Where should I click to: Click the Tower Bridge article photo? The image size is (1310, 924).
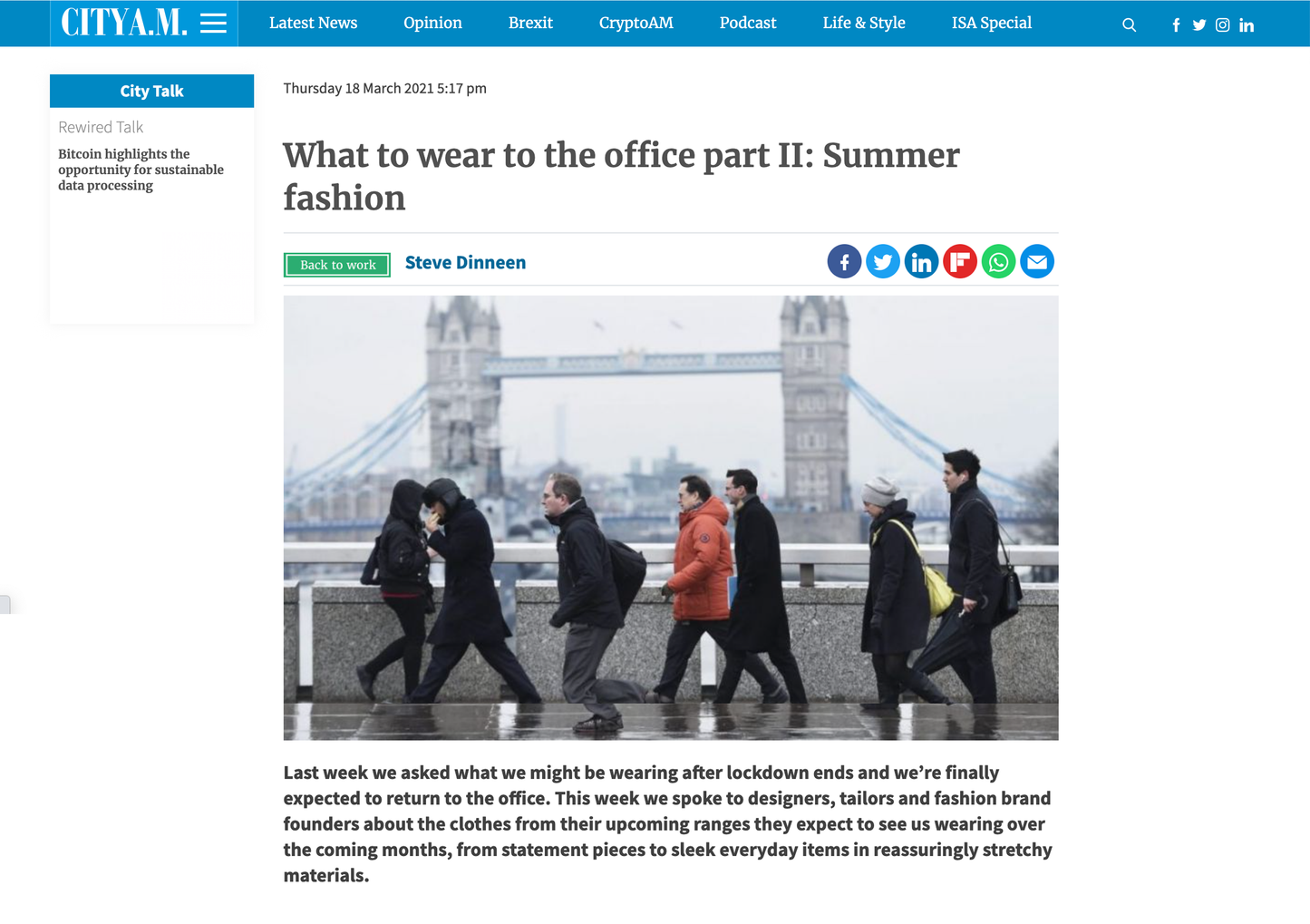[671, 518]
